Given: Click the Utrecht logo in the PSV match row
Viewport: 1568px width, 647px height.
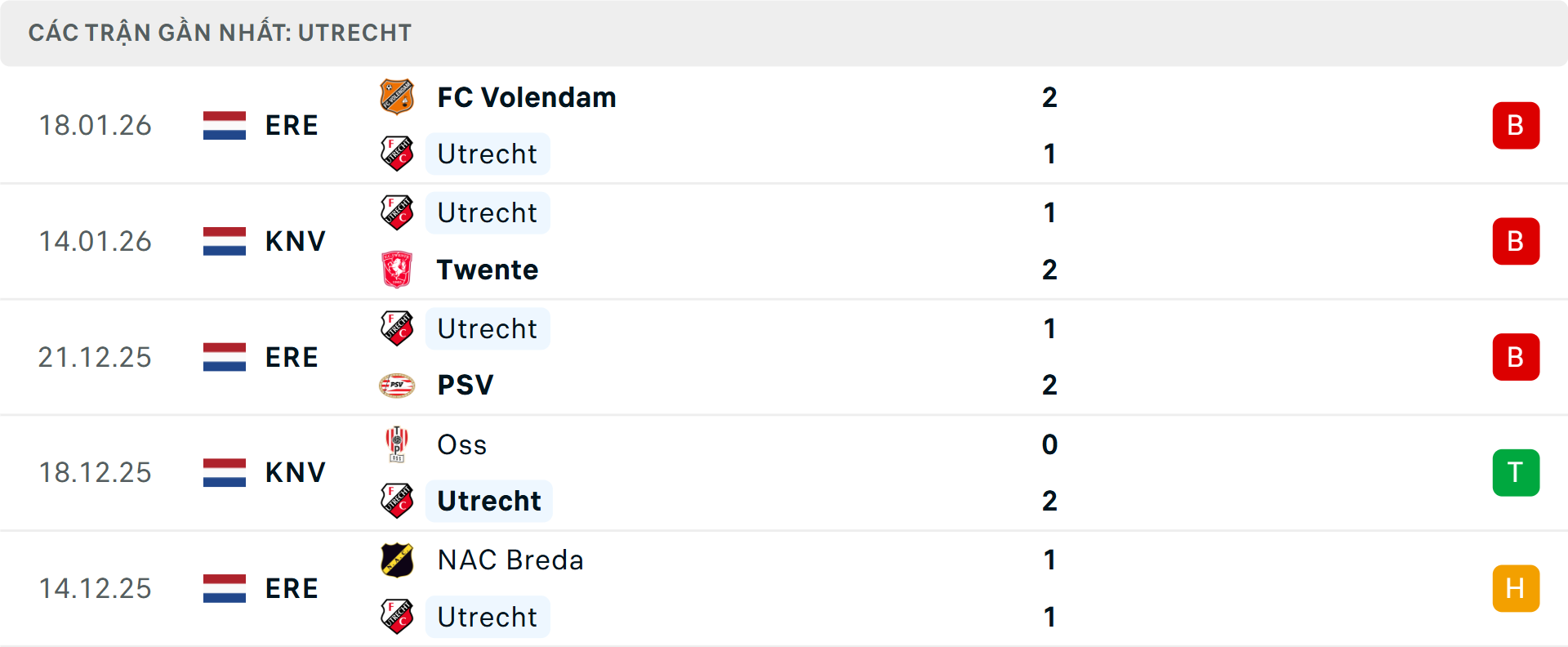Looking at the screenshot, I should 398,328.
